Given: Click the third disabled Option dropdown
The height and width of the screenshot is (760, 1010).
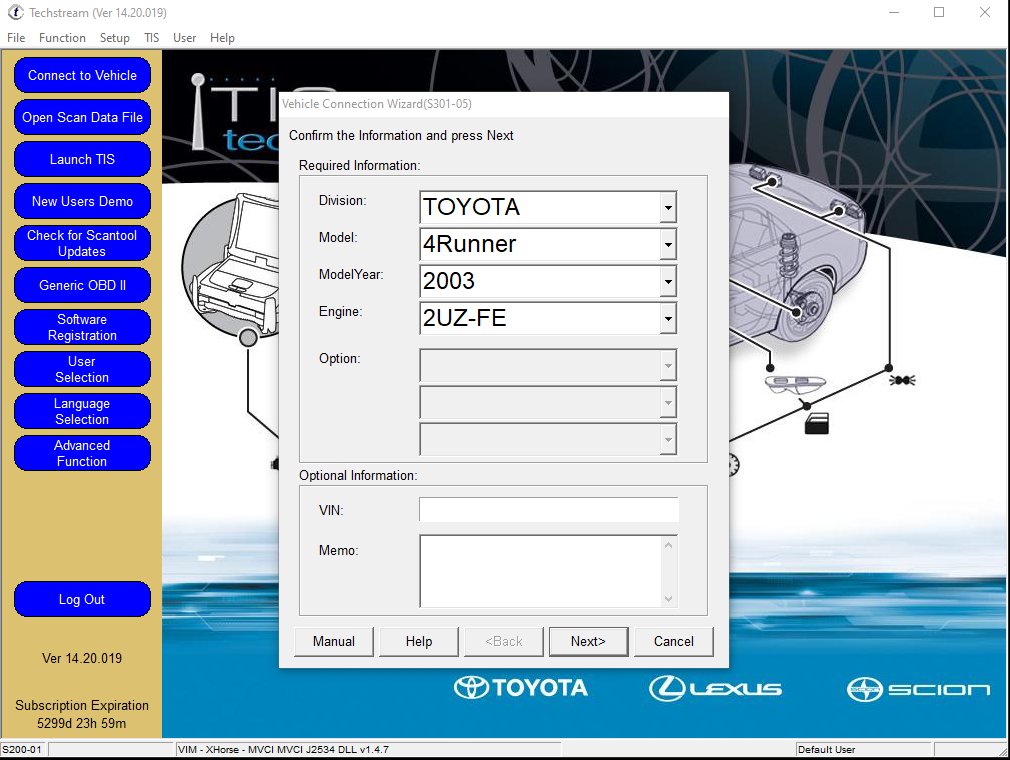Looking at the screenshot, I should tap(548, 439).
